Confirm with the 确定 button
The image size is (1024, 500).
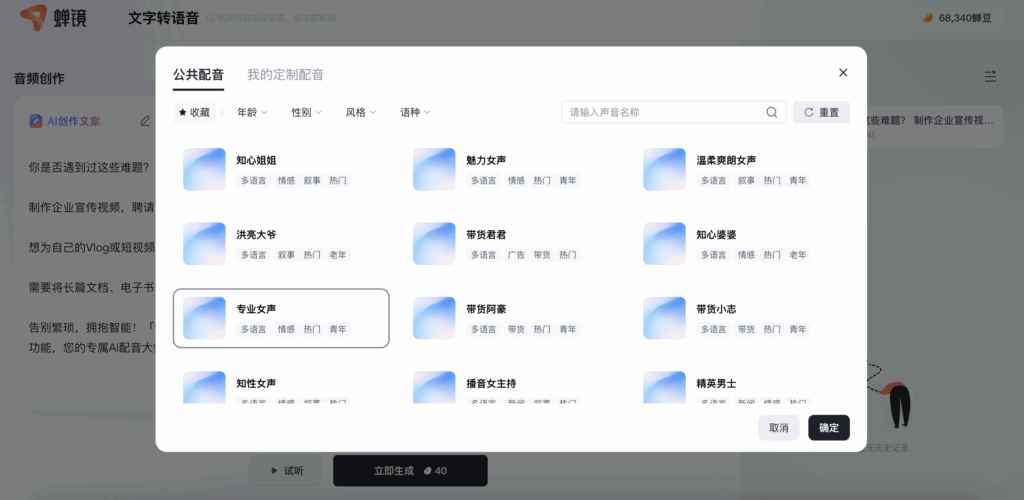click(829, 428)
